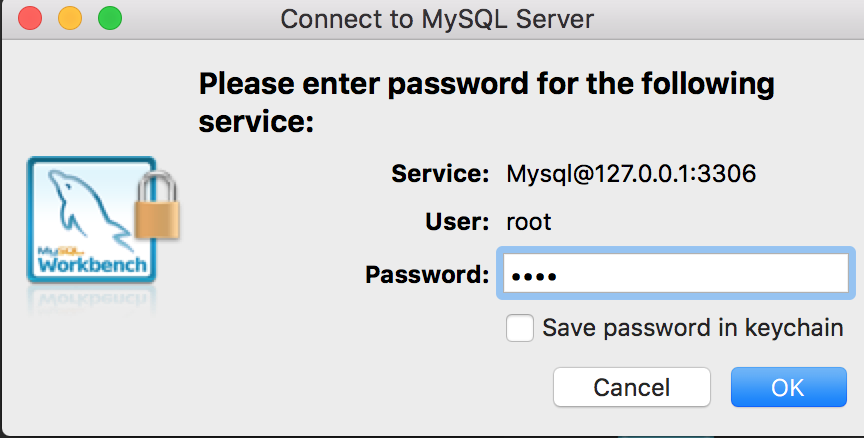Click the green zoom window button
The height and width of the screenshot is (438, 864).
[x=110, y=18]
